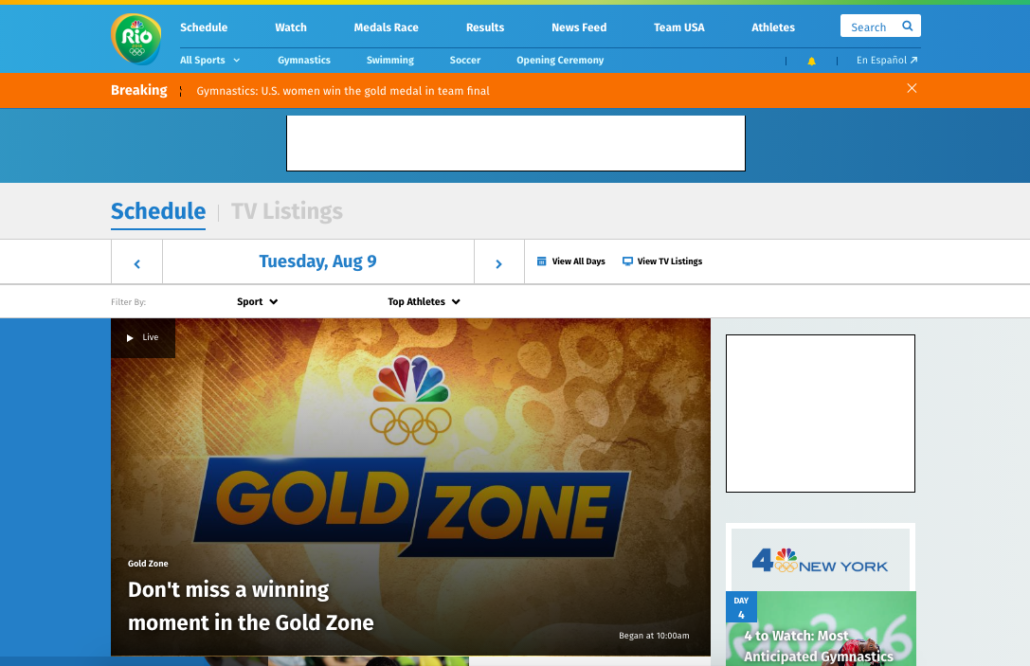The height and width of the screenshot is (666, 1030).
Task: Click View TV Listings text
Action: tap(669, 261)
